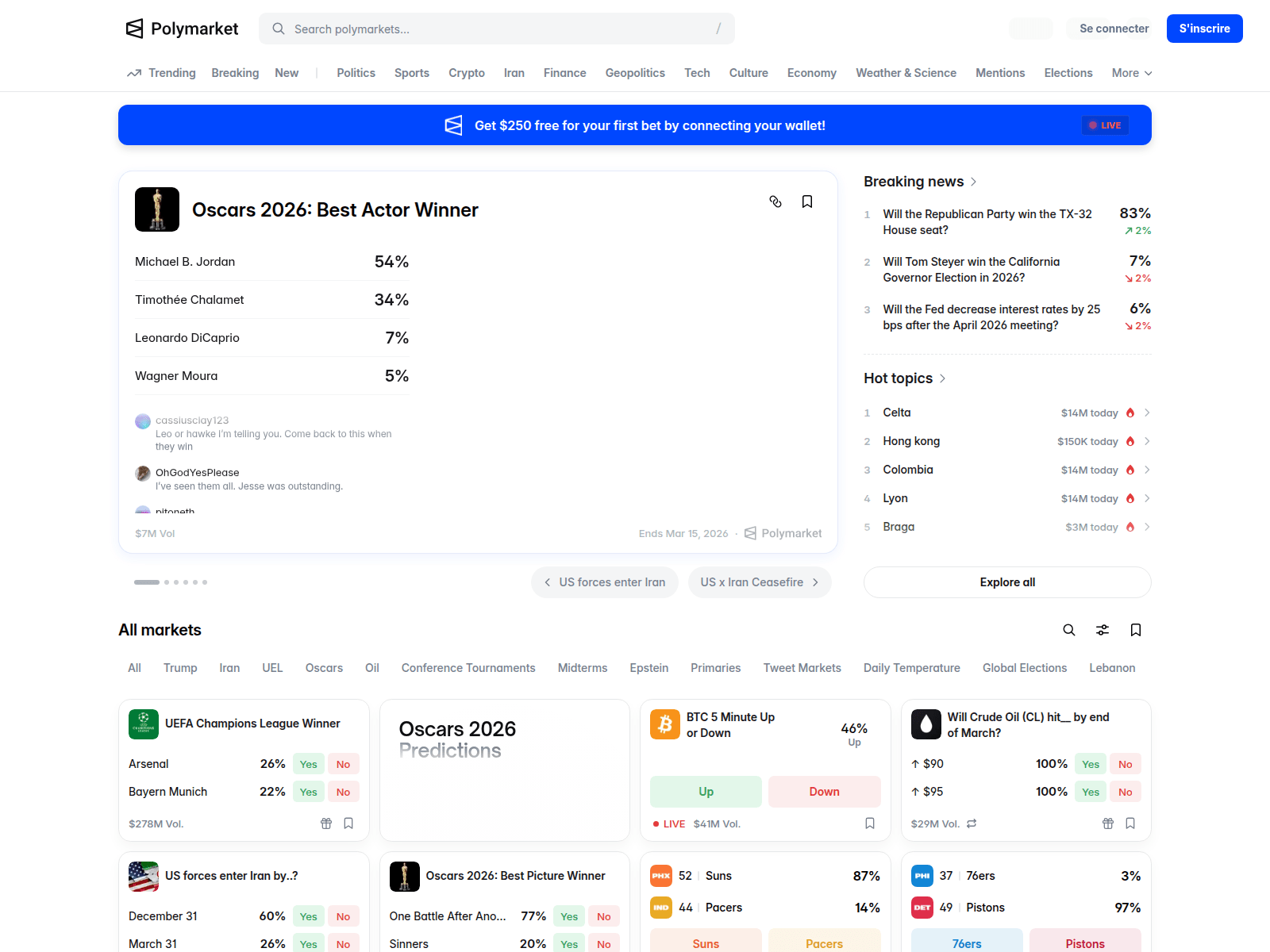Click the S'inscrire button

click(x=1204, y=29)
